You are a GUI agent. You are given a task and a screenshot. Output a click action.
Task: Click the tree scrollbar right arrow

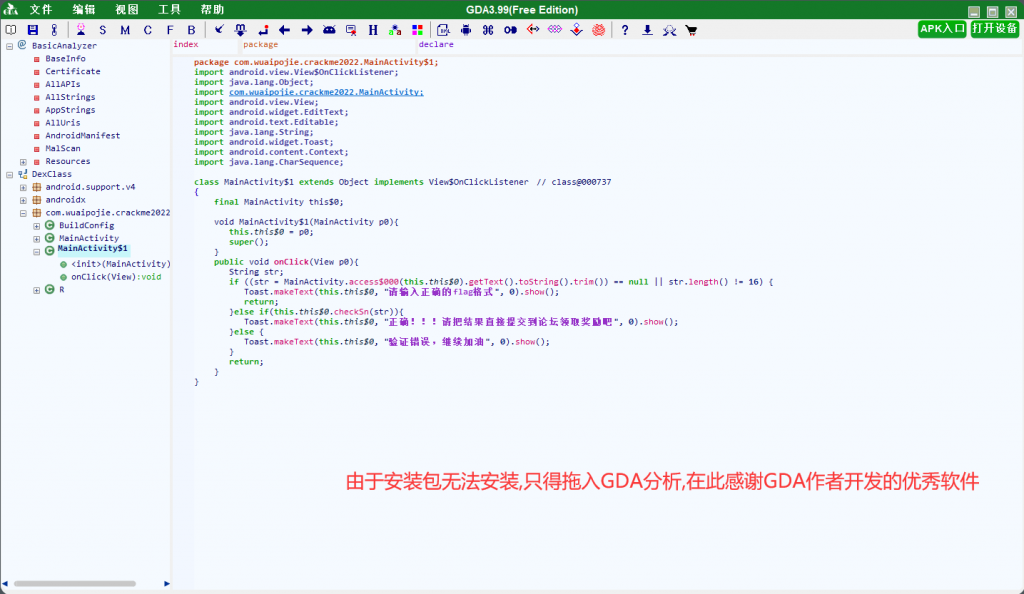[x=167, y=584]
